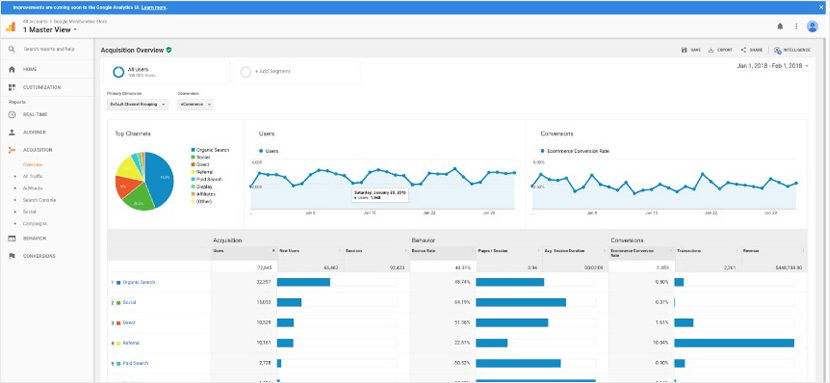Open Sessions column header dropdown
The width and height of the screenshot is (830, 383).
(x=407, y=250)
